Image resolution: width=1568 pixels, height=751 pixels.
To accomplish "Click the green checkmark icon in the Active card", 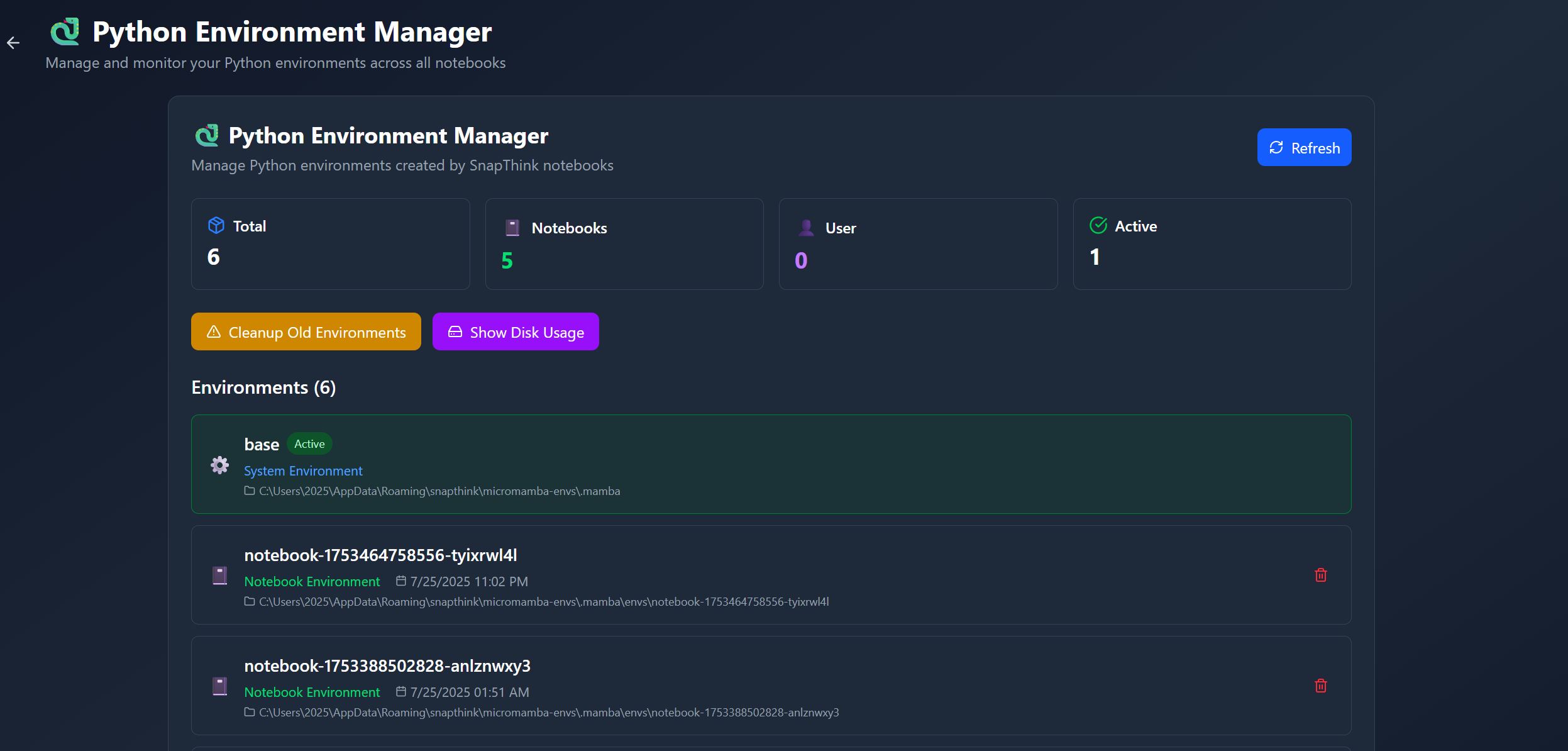I will 1098,225.
